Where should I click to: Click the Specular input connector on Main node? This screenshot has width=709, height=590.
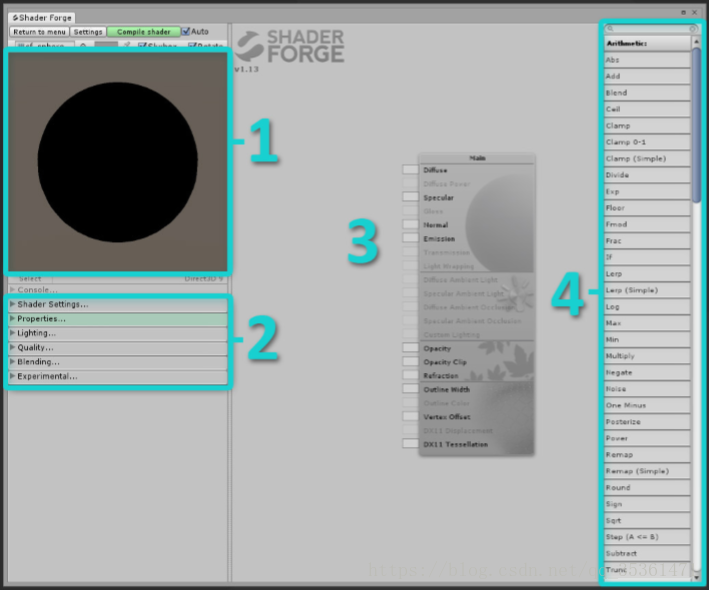click(x=410, y=197)
